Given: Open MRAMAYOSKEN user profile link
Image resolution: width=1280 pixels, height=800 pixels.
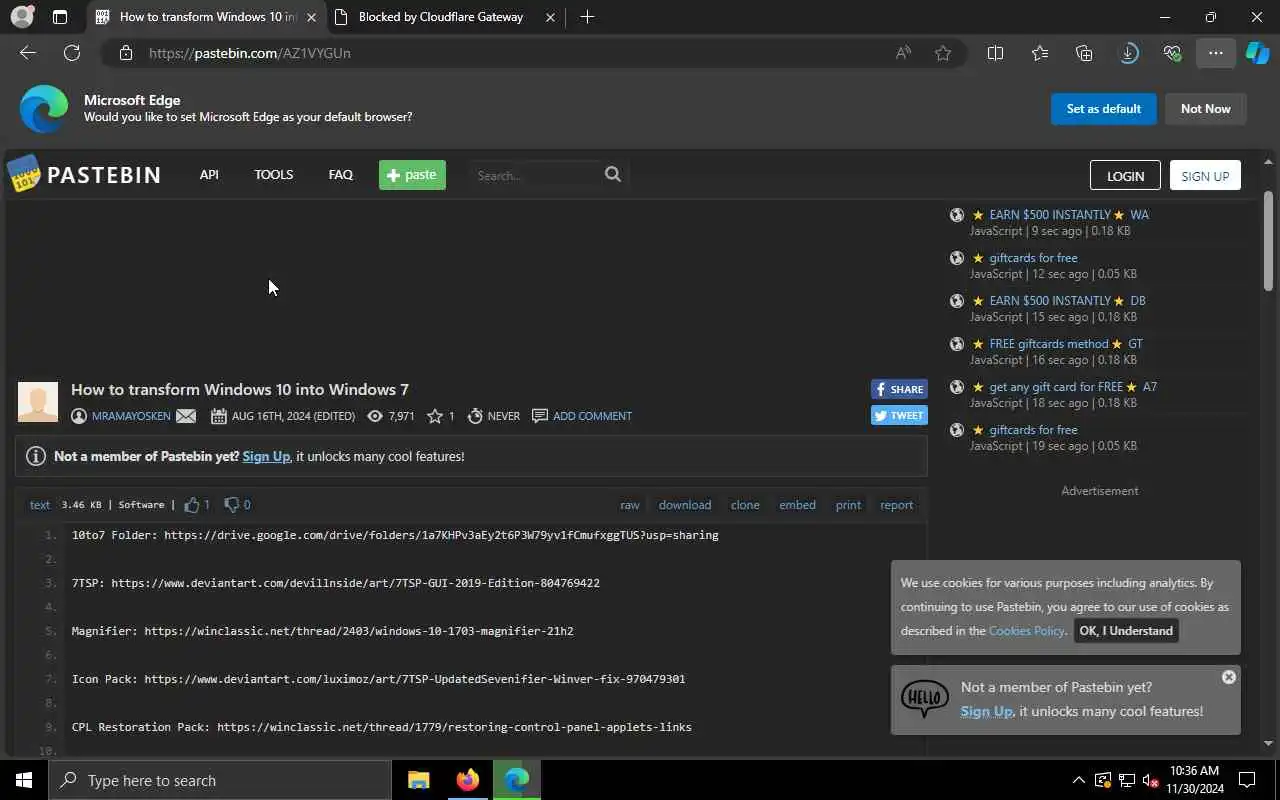Looking at the screenshot, I should [x=131, y=416].
